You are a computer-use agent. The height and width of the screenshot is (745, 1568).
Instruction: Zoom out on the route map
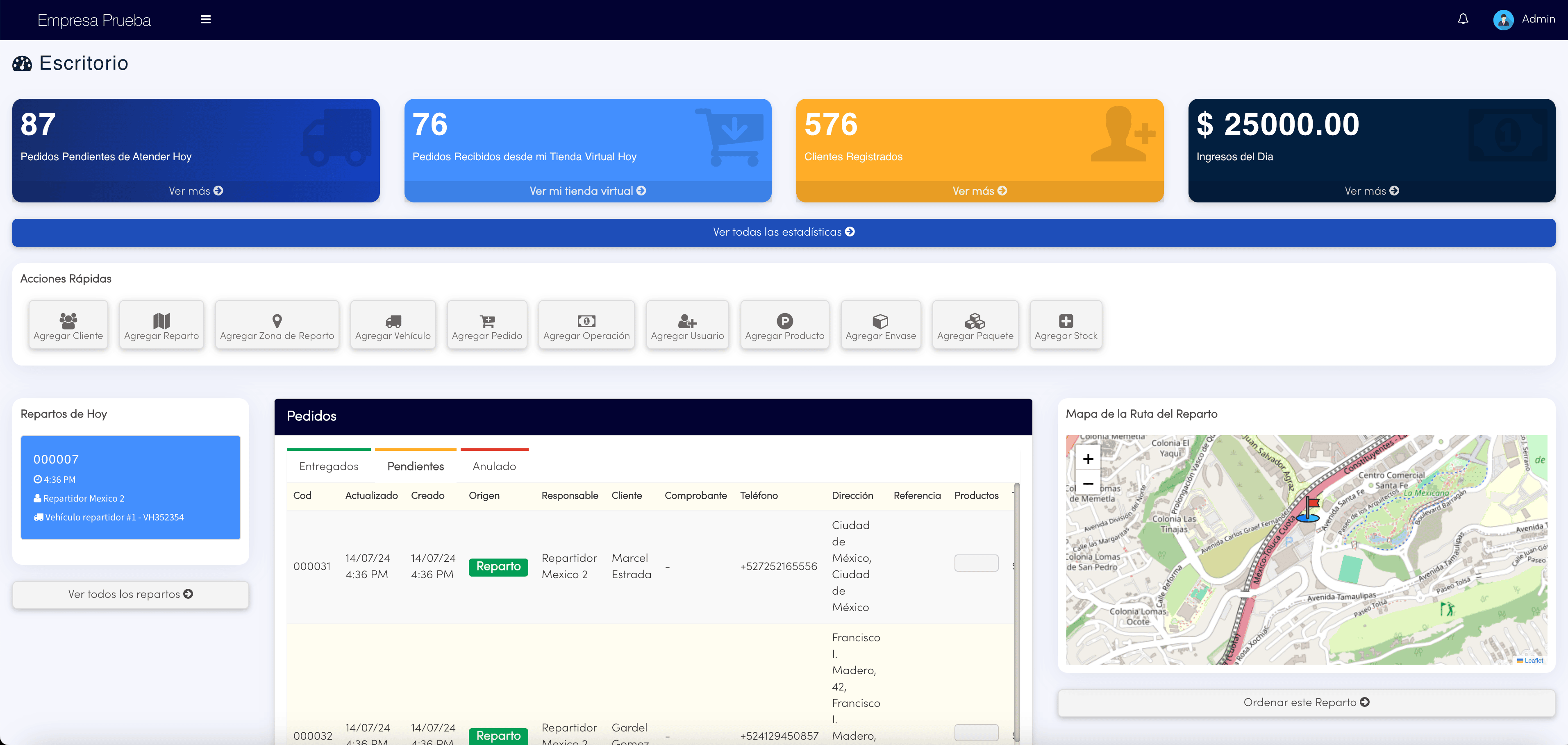(1088, 483)
